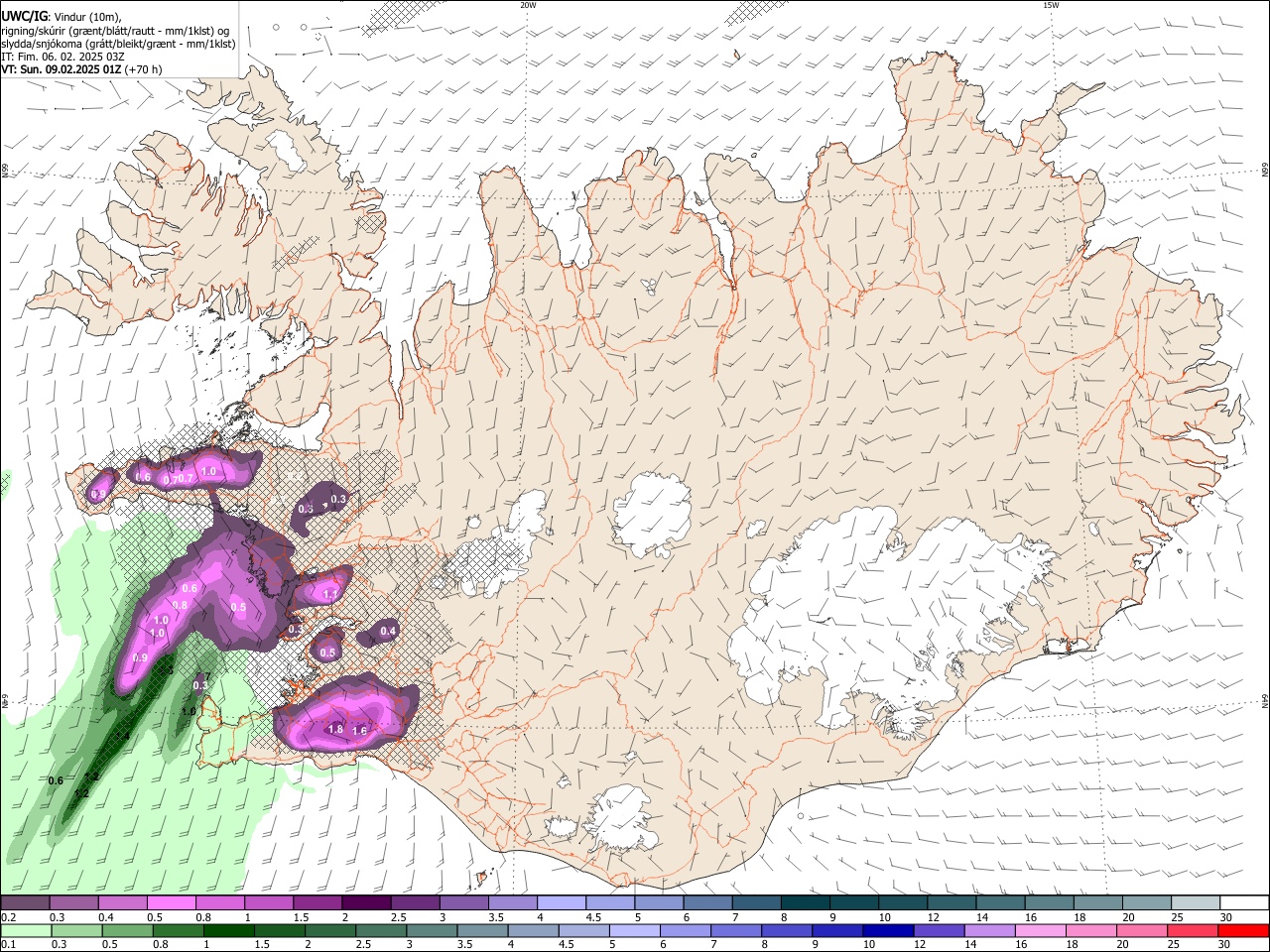This screenshot has width=1270, height=952.
Task: Select upper legend swatch between 0.4 and 0.5
Action: click(x=122, y=903)
